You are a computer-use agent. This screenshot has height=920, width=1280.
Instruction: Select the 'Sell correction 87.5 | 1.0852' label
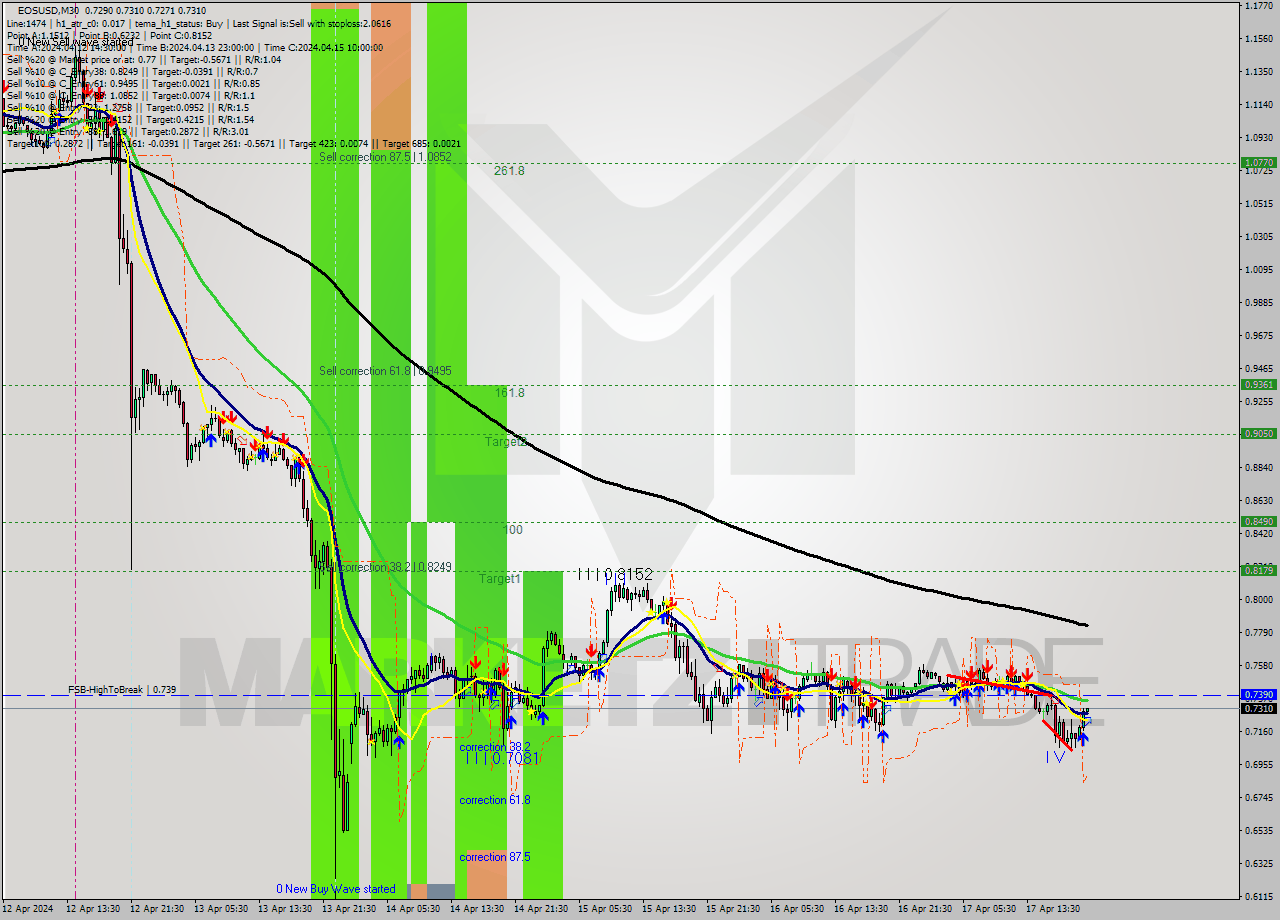[x=386, y=157]
